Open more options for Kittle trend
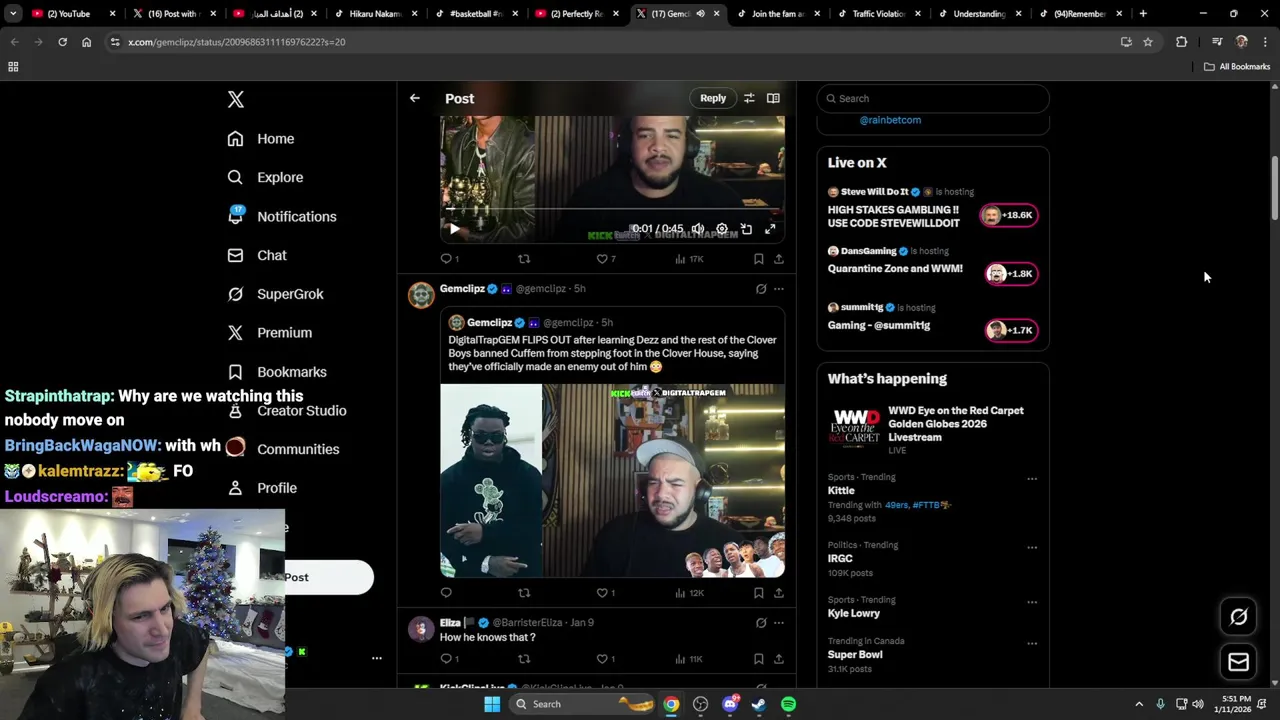Image resolution: width=1280 pixels, height=720 pixels. pos(1032,479)
